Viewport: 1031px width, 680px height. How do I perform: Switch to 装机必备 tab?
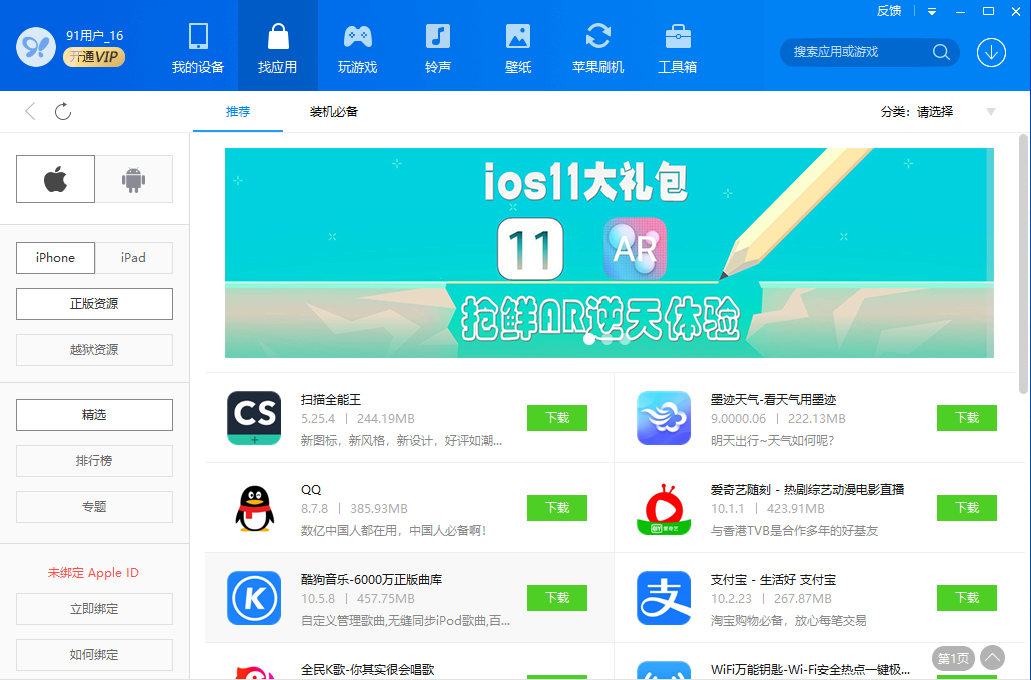pyautogui.click(x=334, y=112)
